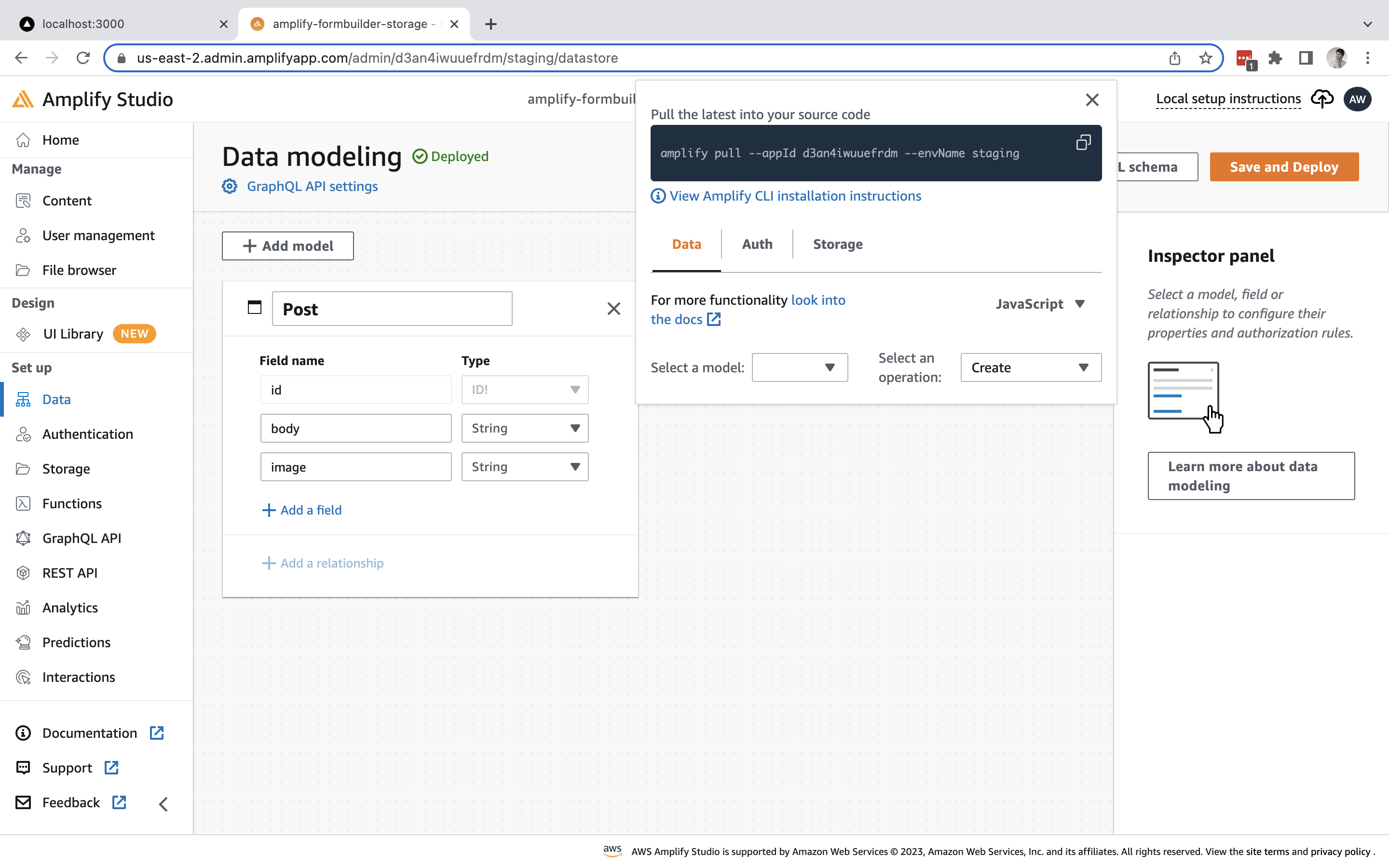Viewport: 1389px width, 868px height.
Task: Copy the amplify pull command
Action: pyautogui.click(x=1082, y=142)
